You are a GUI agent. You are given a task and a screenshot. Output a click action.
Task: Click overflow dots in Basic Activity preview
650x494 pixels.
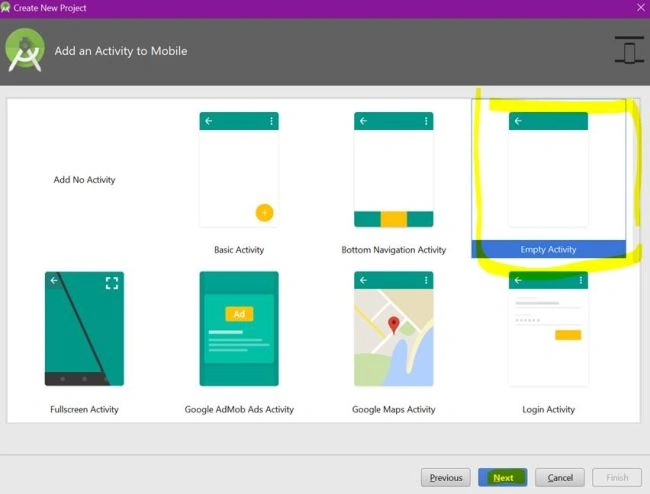tap(271, 121)
